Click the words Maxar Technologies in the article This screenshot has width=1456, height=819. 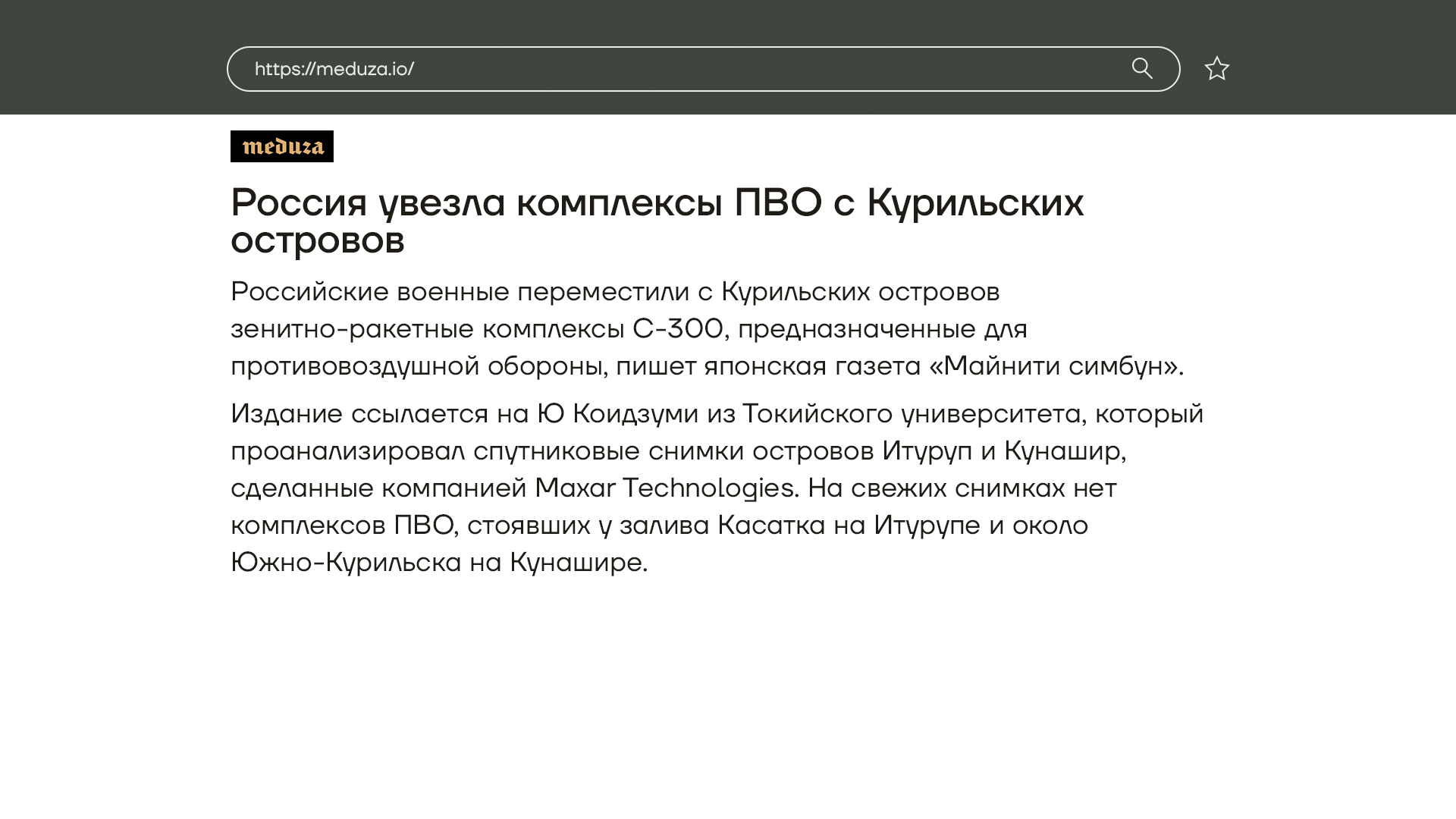click(x=666, y=488)
